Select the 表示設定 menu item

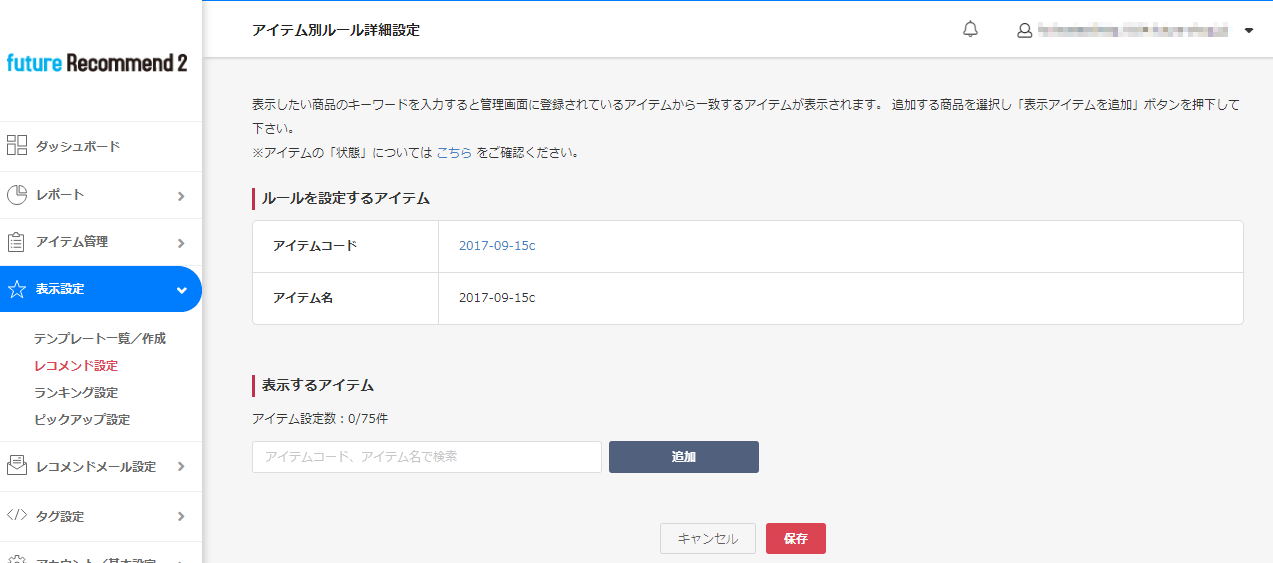click(101, 289)
